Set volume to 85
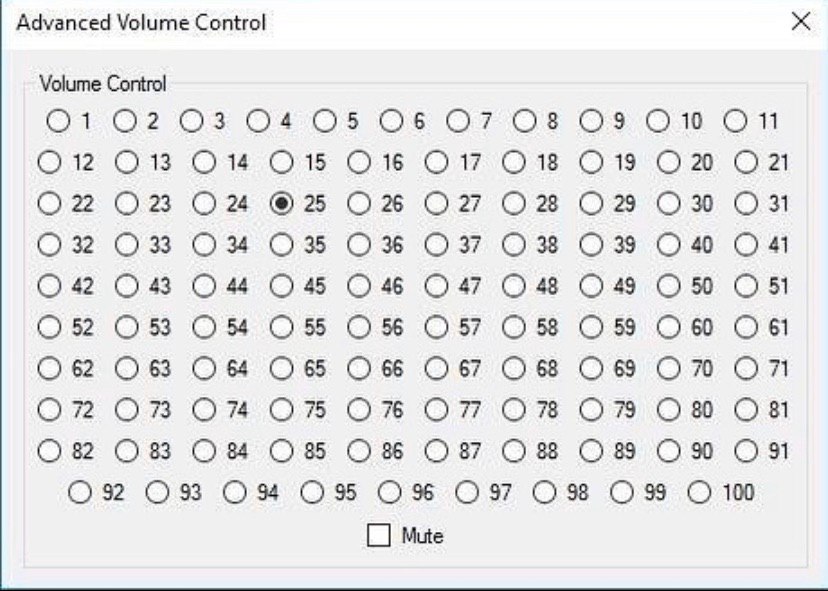The height and width of the screenshot is (591, 828). [282, 451]
